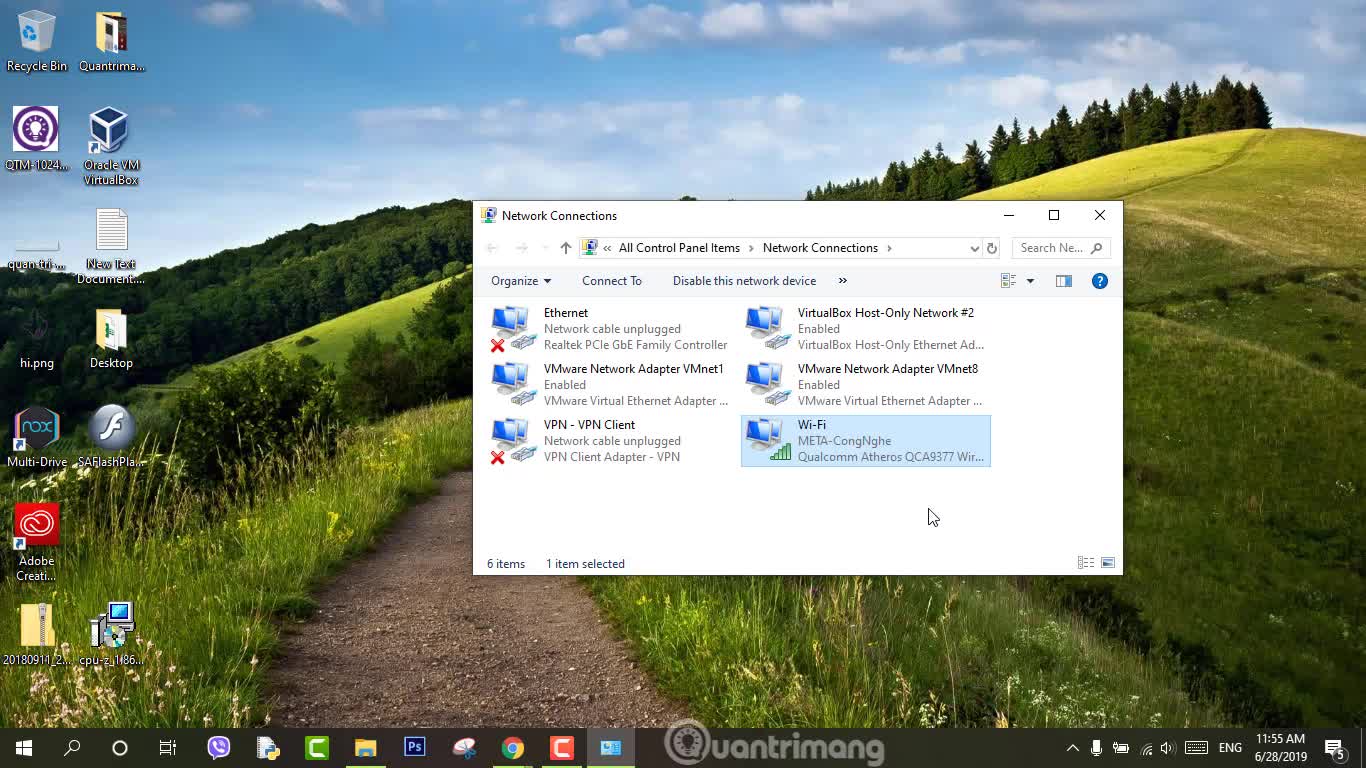Refresh the Network Connections address bar
The image size is (1366, 768).
coord(992,248)
